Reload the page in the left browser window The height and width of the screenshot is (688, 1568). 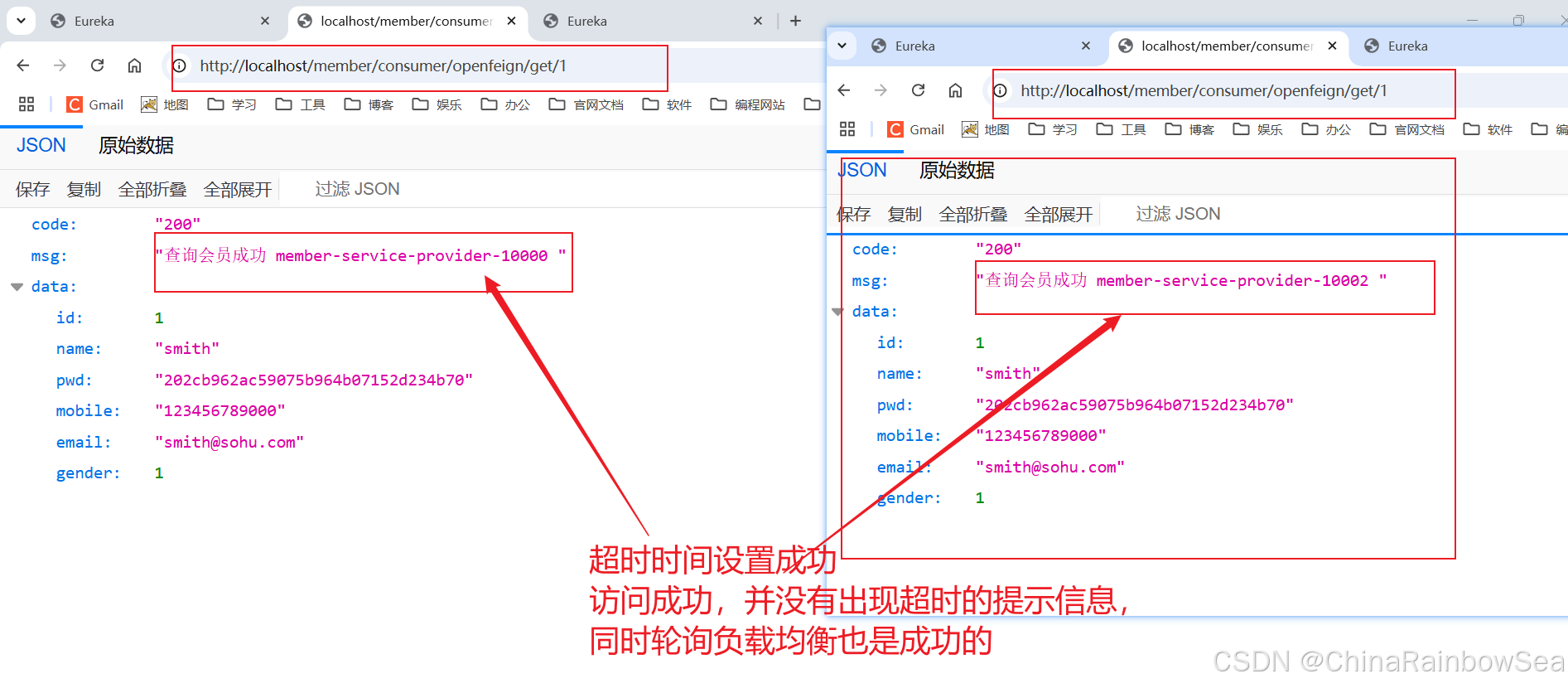tap(97, 65)
